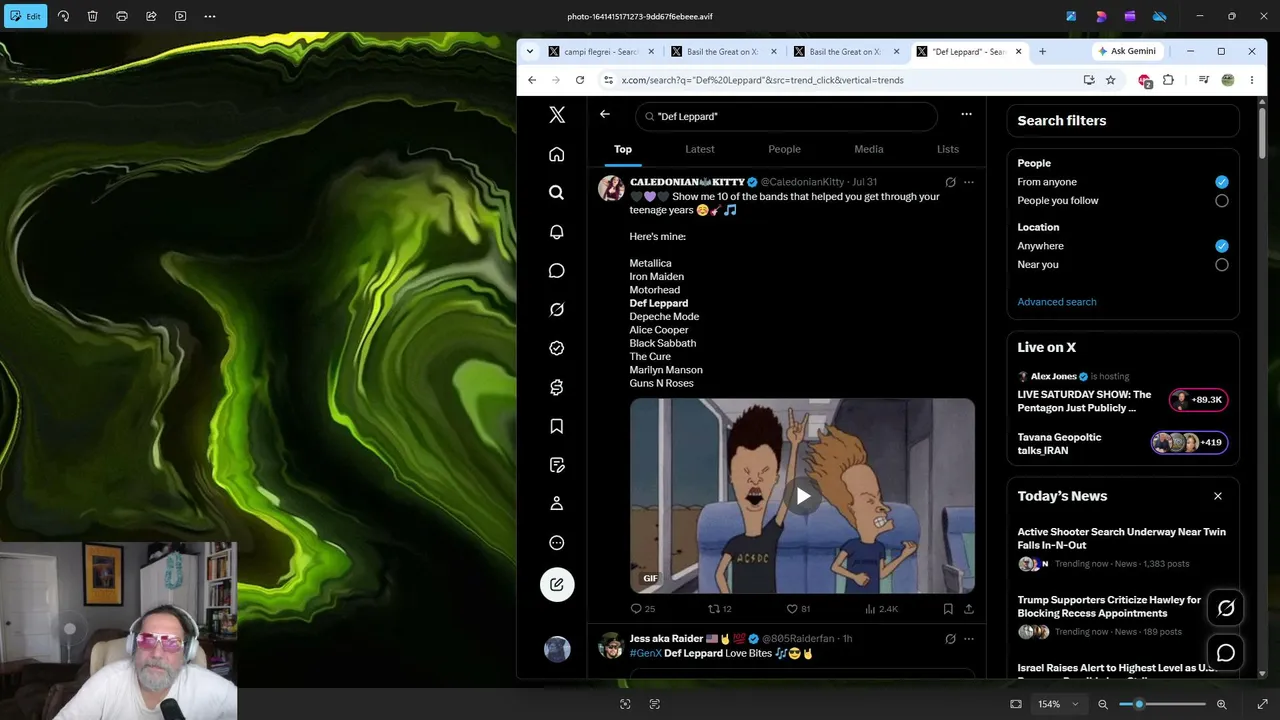Select 'People you follow' filter
Screen dimensions: 1280x720
[1221, 201]
